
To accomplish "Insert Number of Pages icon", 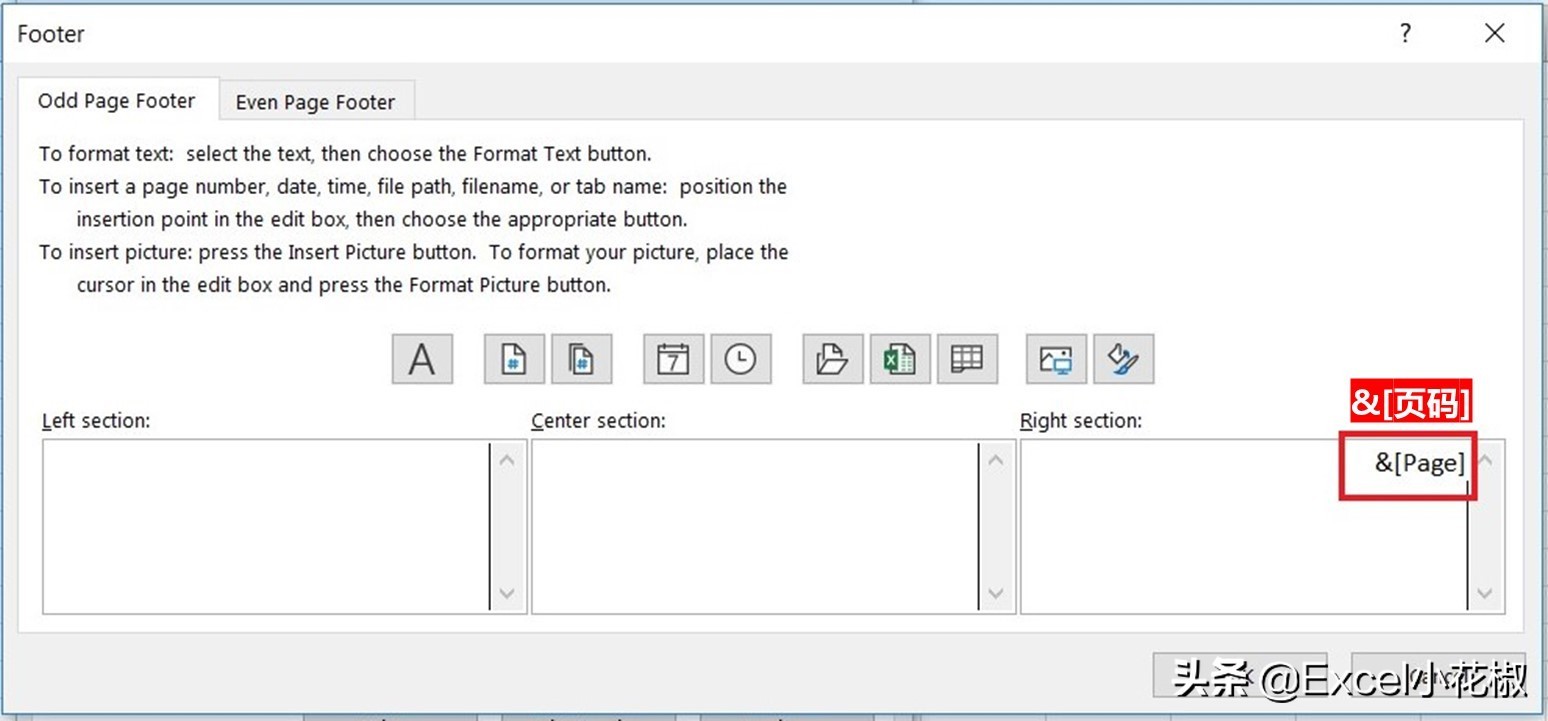I will (581, 359).
